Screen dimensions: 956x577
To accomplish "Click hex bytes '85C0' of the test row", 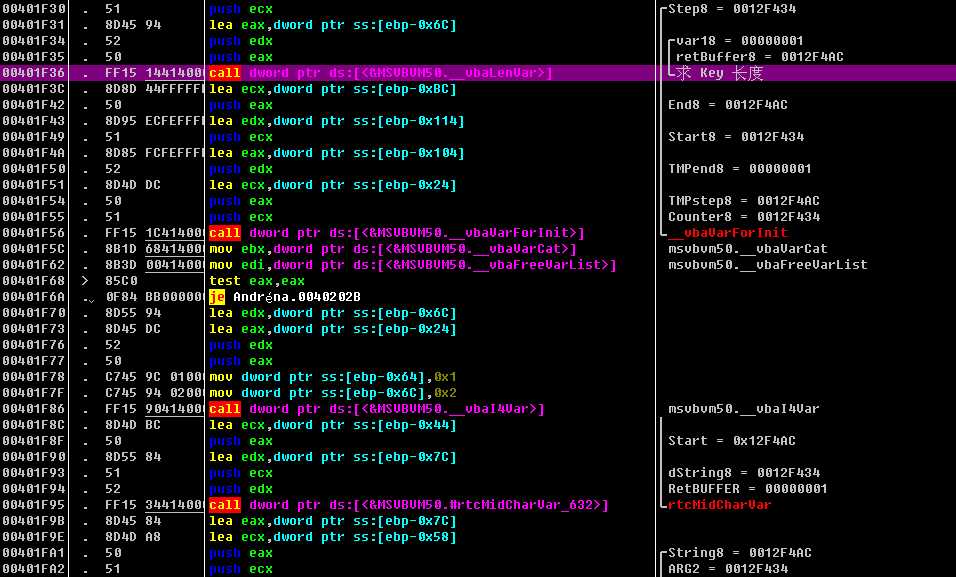I will pyautogui.click(x=121, y=281).
